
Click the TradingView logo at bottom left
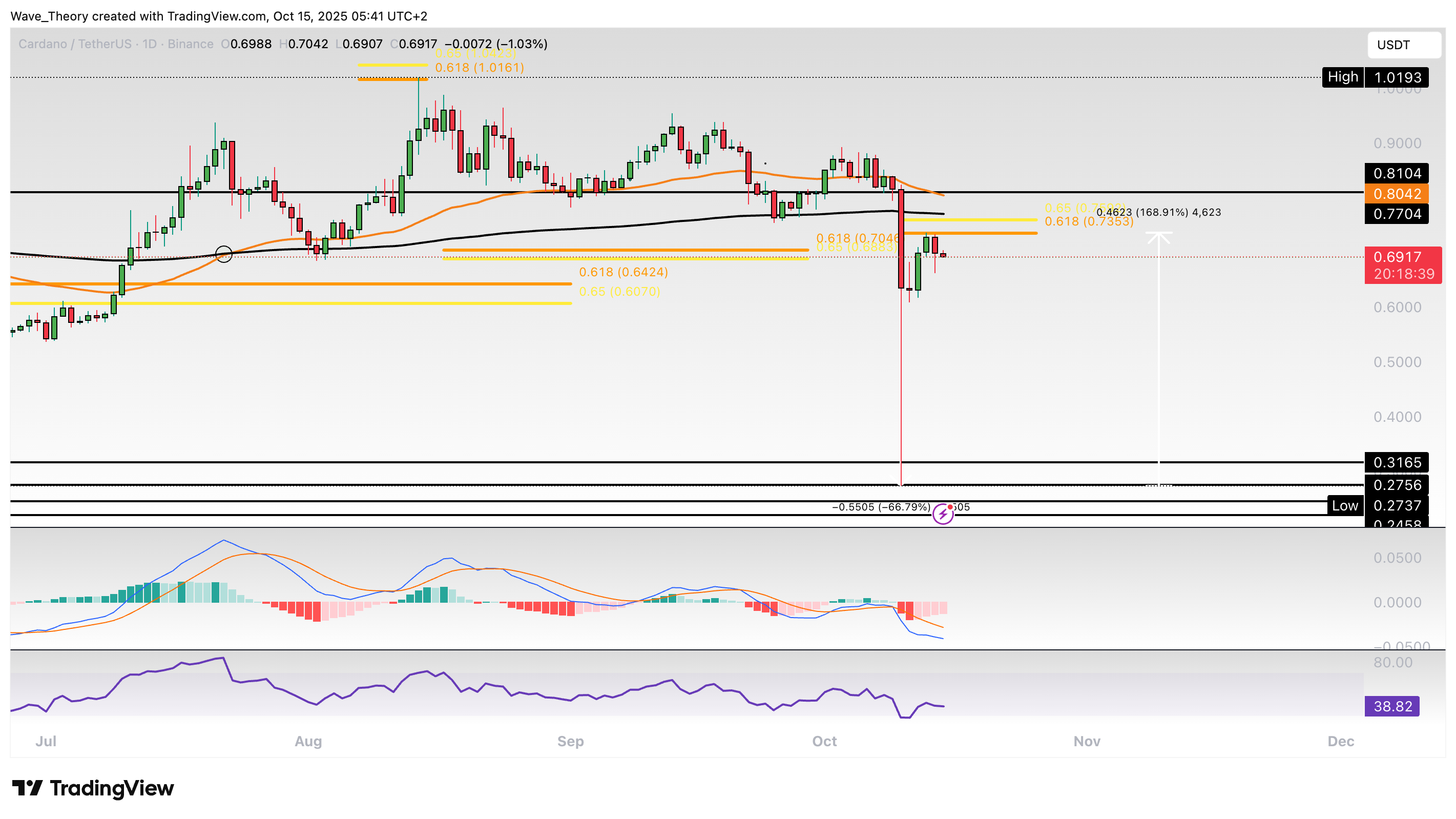pos(93,788)
